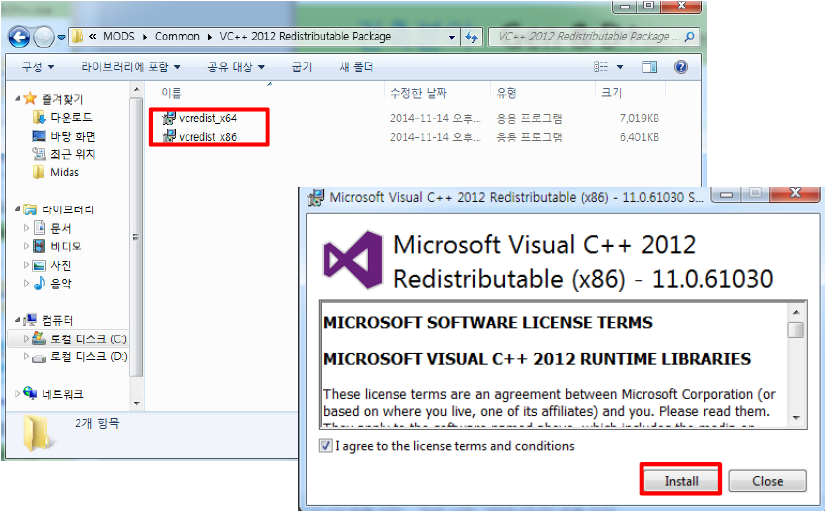The width and height of the screenshot is (827, 513).
Task: Collapse the 라이브러리 group arrow
Action: pos(17,209)
